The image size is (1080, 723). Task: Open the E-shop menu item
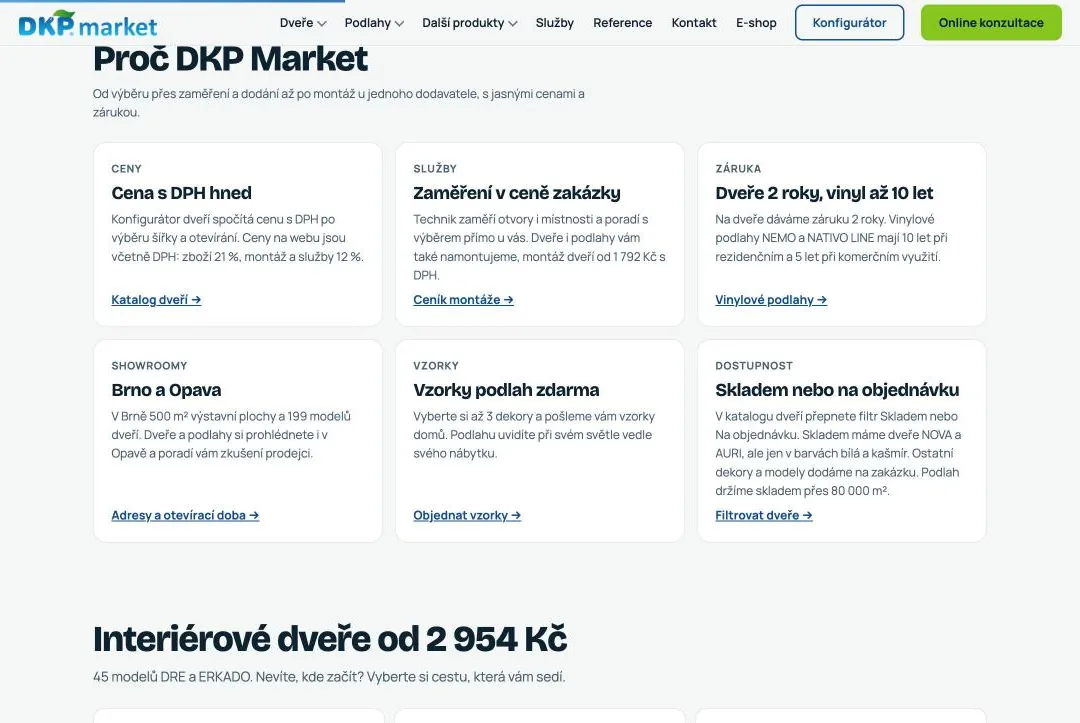pos(756,23)
